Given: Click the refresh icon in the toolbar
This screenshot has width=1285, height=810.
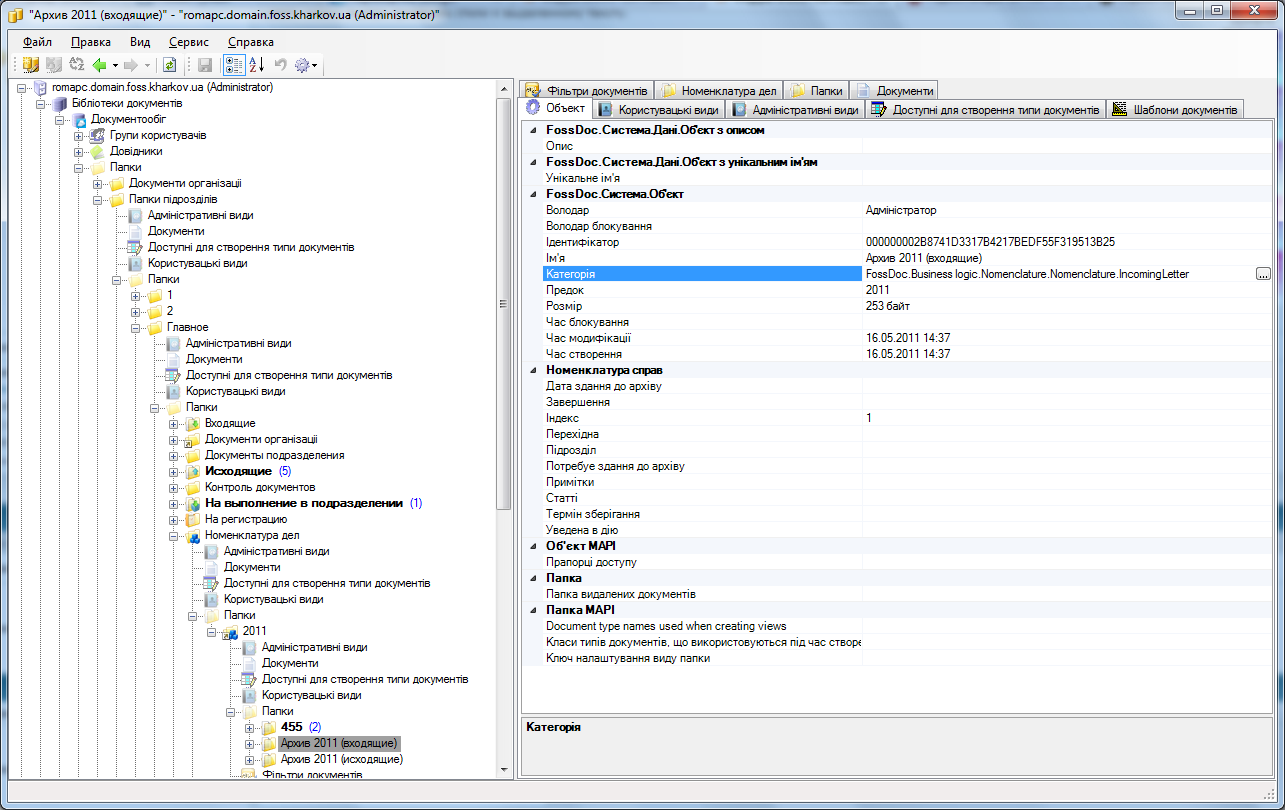Looking at the screenshot, I should point(170,65).
